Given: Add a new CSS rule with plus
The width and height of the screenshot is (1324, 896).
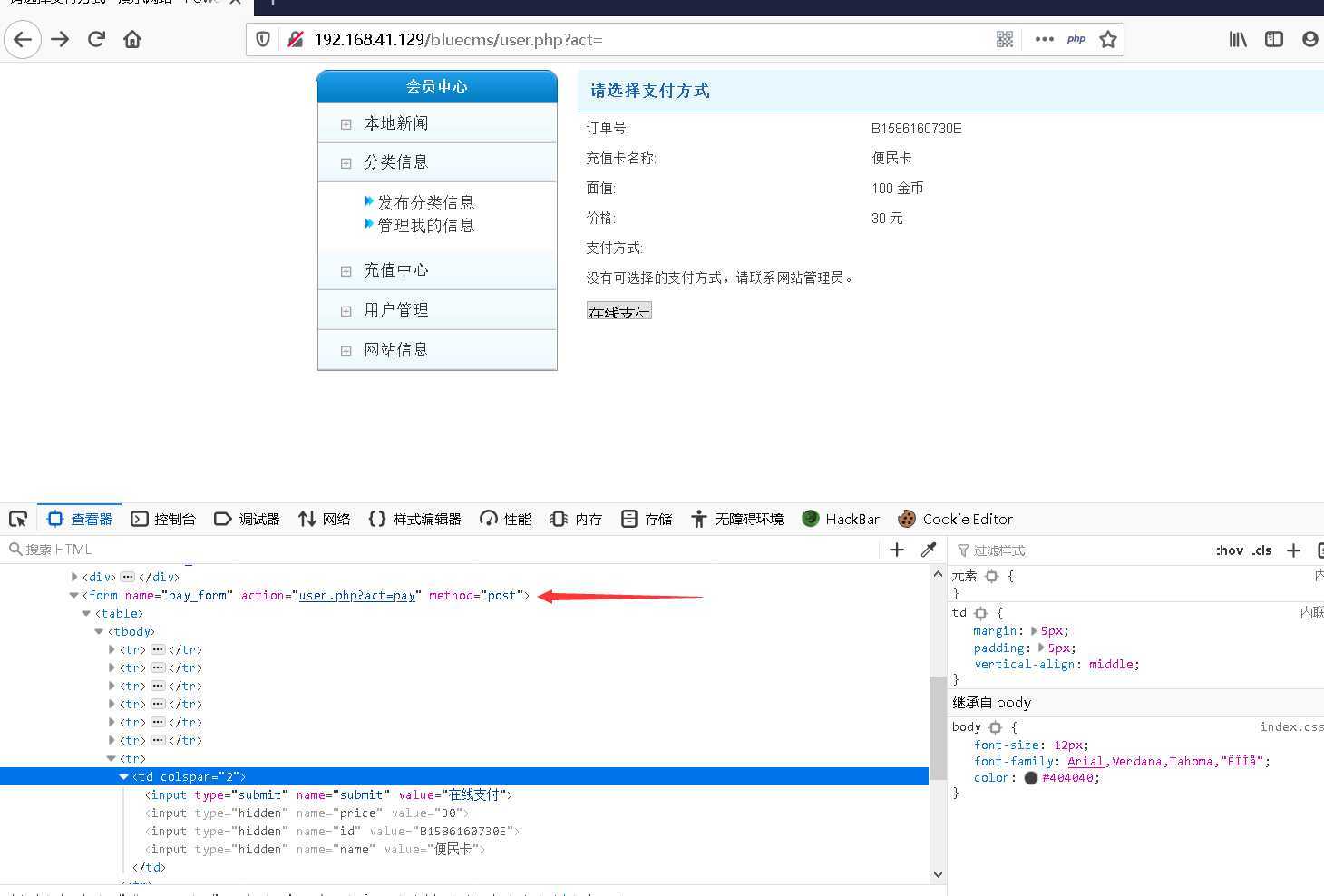Looking at the screenshot, I should tap(1294, 550).
